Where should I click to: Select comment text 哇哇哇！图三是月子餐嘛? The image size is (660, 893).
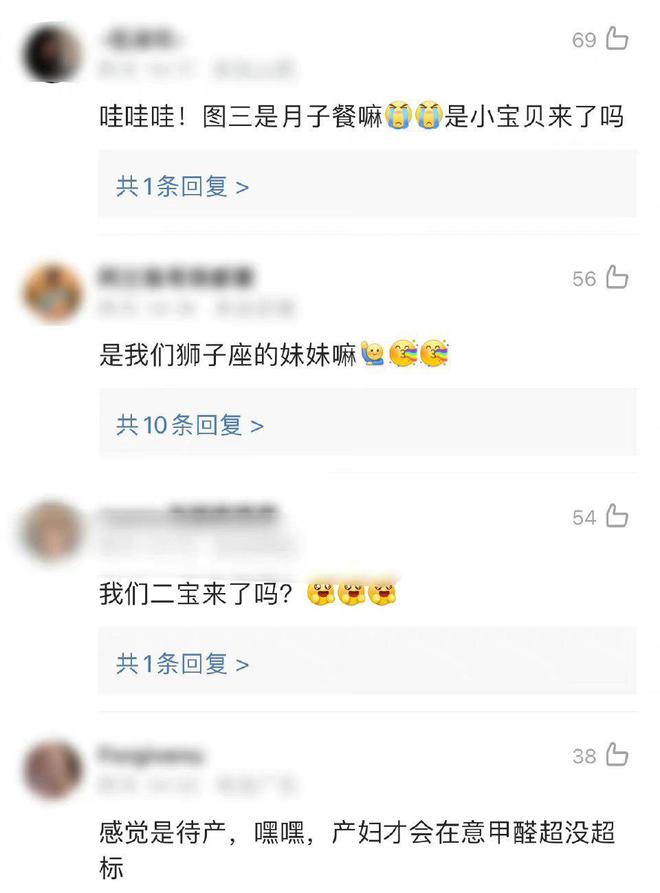click(x=241, y=117)
